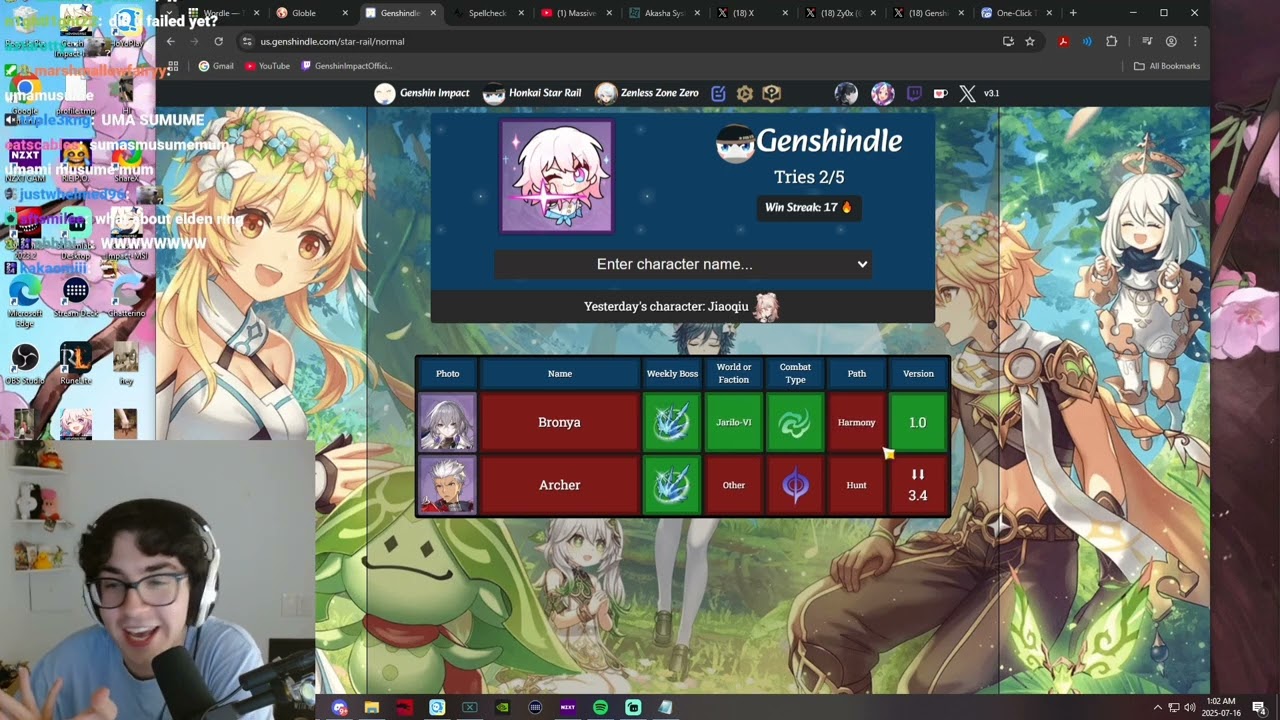This screenshot has width=1280, height=720.
Task: Click the blue notepad icon in site header
Action: 718,93
